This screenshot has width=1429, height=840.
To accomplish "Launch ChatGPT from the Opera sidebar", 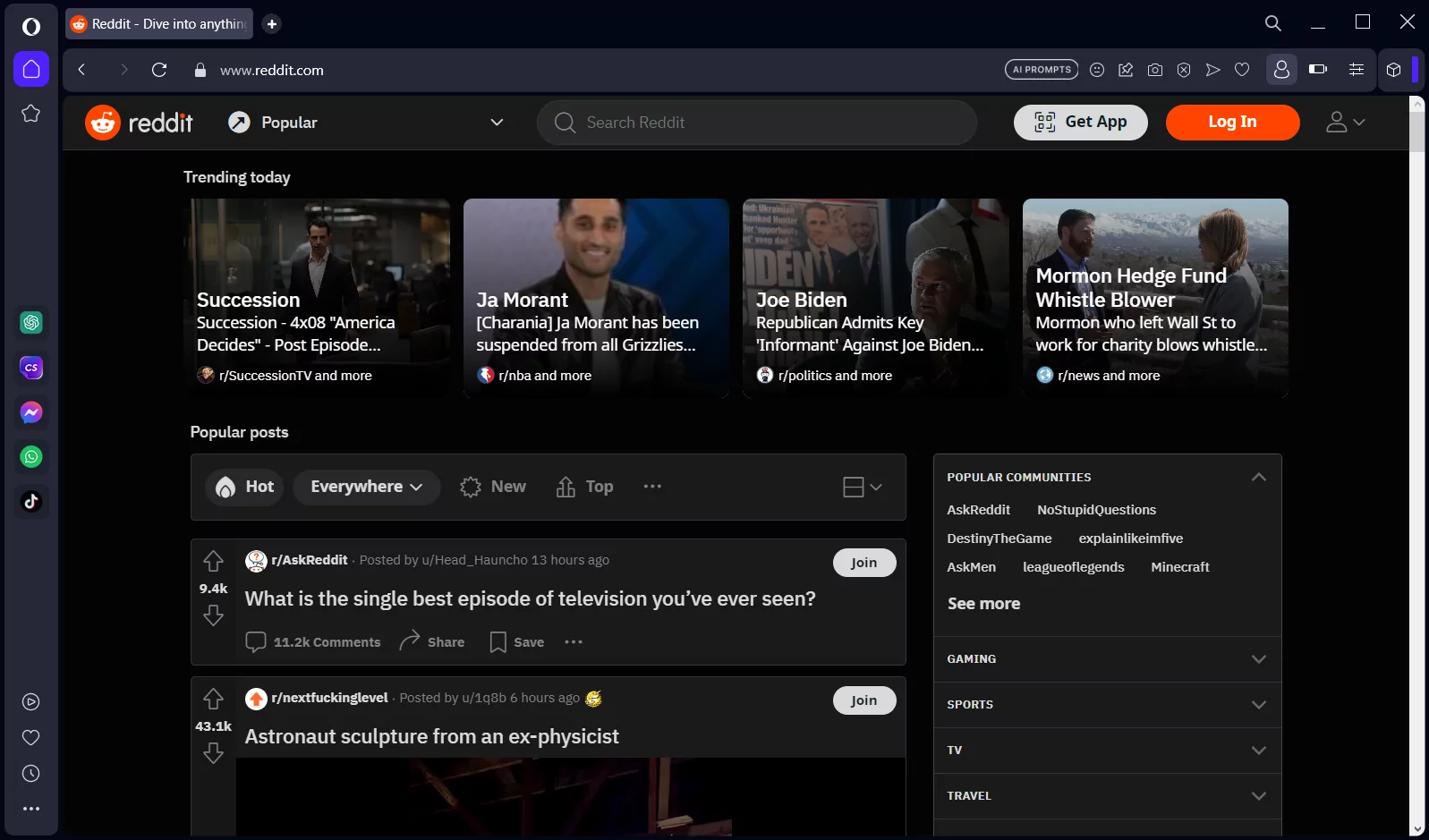I will point(31,322).
